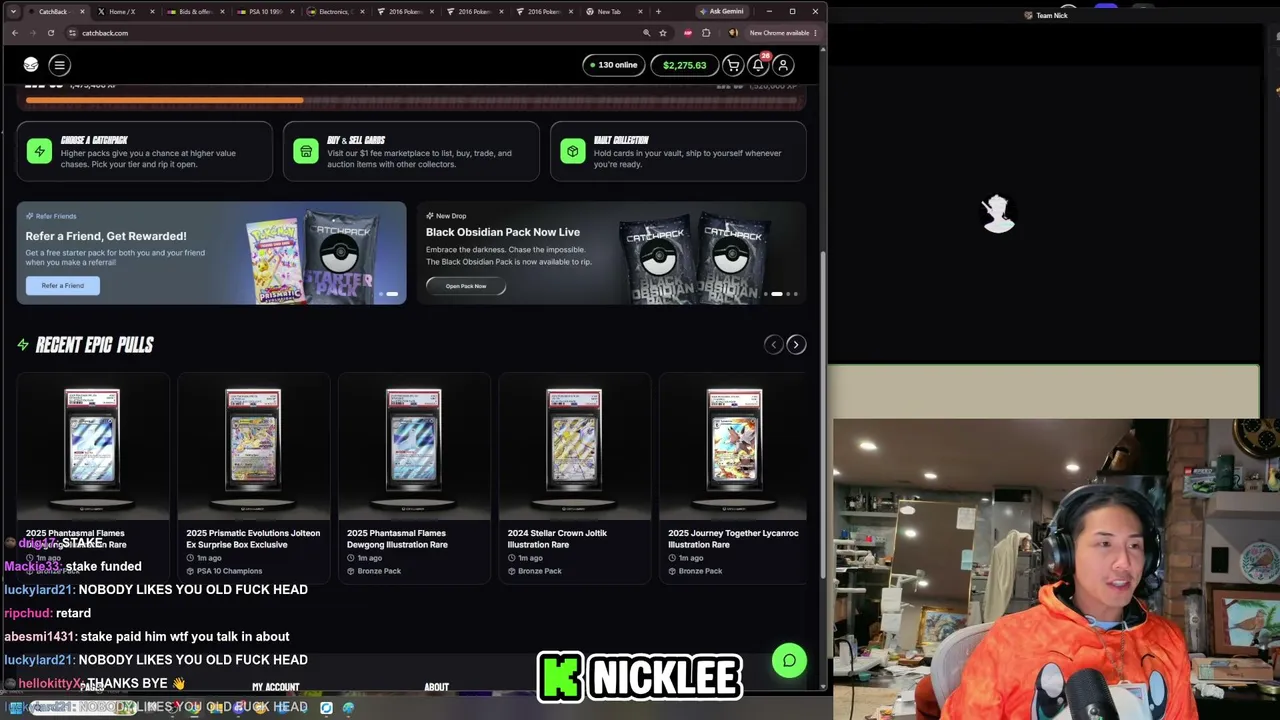Open the Chrome extensions puzzle icon

[x=706, y=33]
